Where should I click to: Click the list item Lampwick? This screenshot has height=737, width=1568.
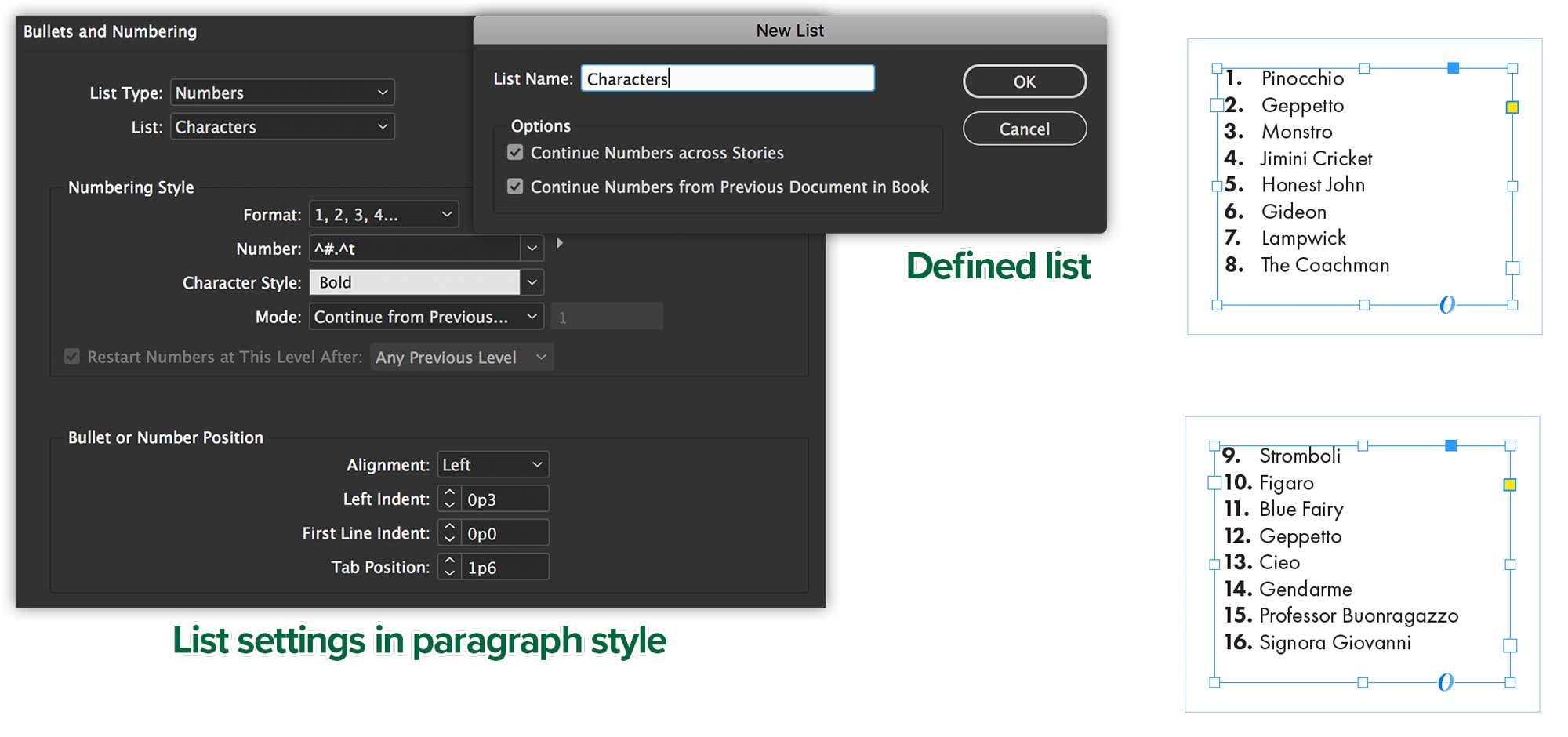pos(1304,238)
